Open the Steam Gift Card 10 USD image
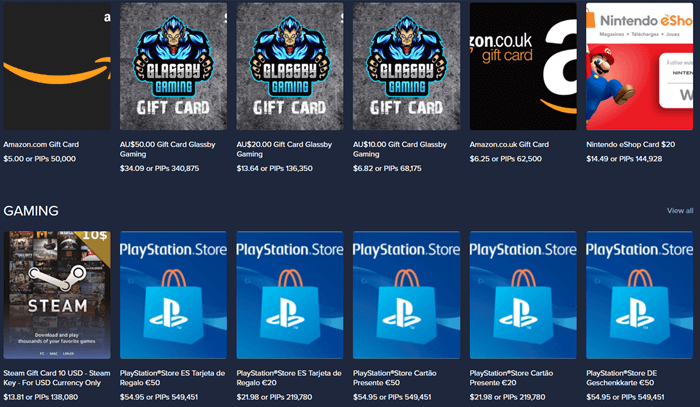 [x=57, y=295]
